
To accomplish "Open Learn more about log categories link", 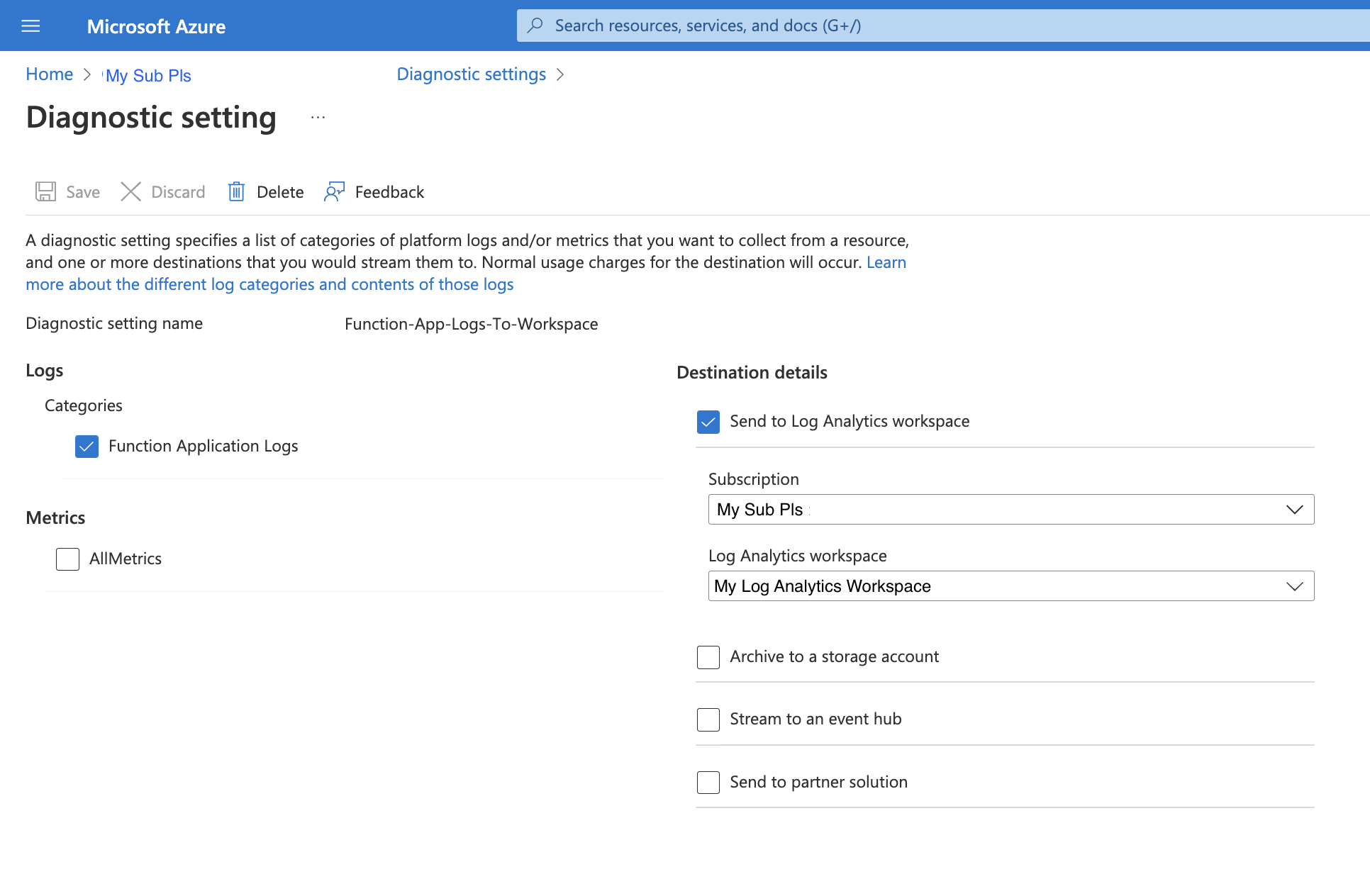I will tap(269, 284).
